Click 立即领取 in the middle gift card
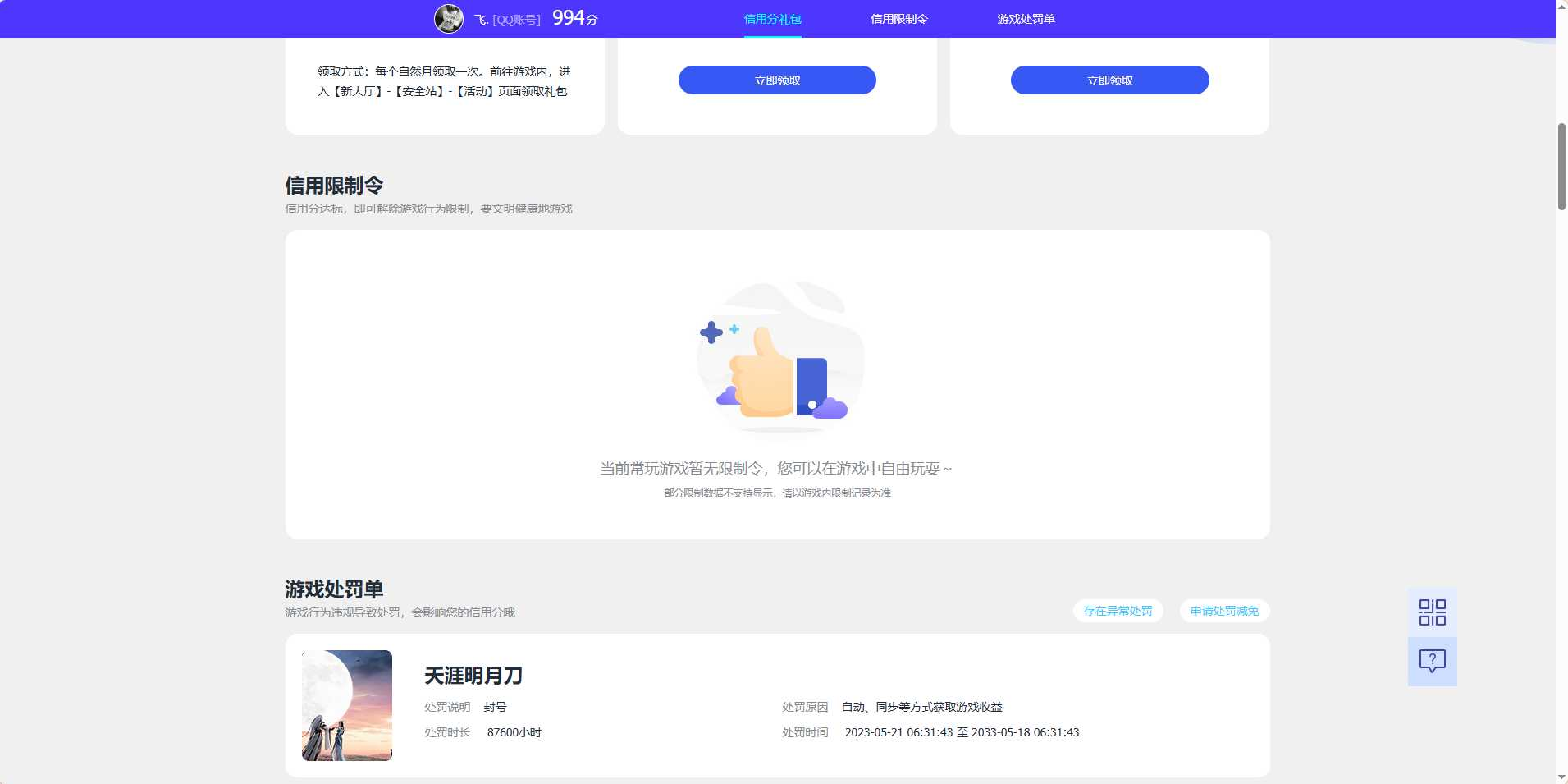 777,80
